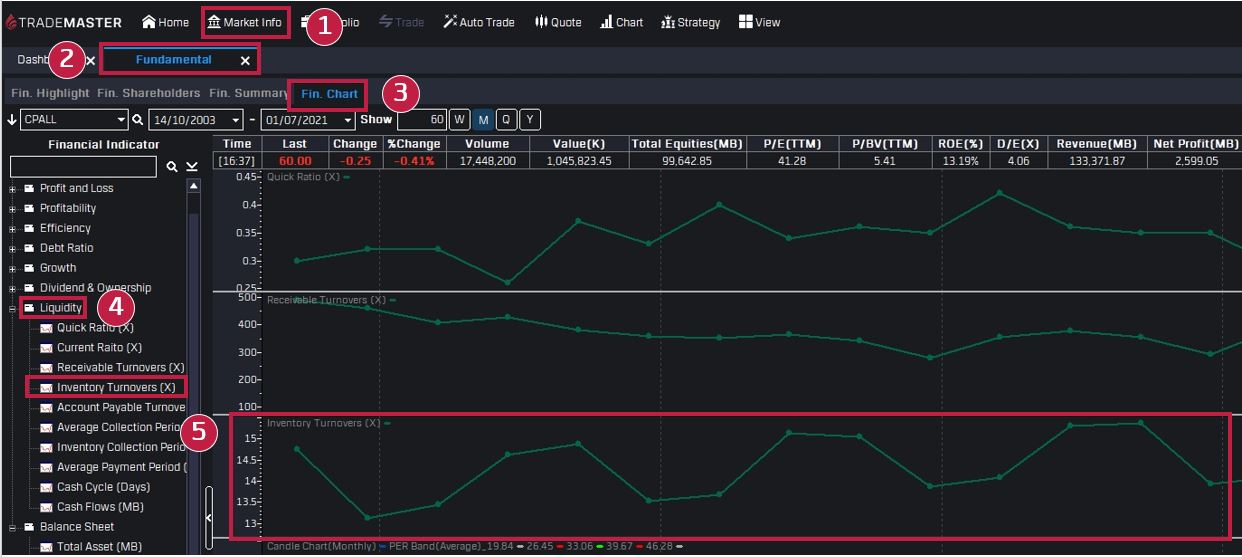Click the Financial Indicator search magnifier
This screenshot has width=1242, height=557.
172,167
